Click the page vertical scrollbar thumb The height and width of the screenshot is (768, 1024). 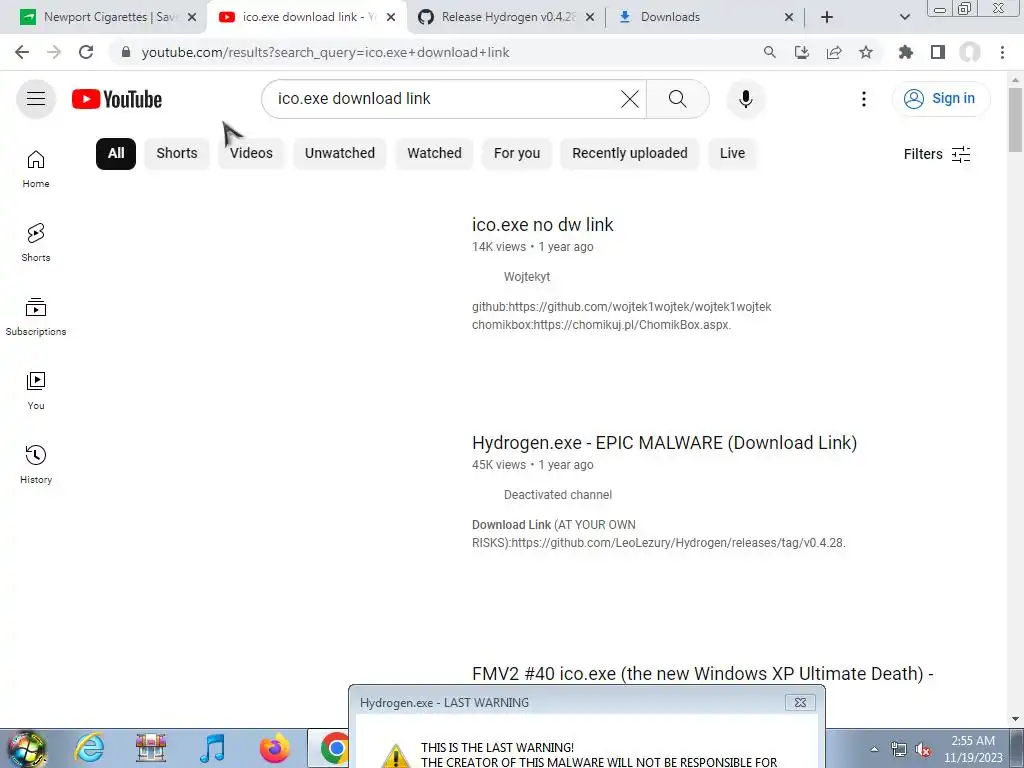pos(1015,119)
